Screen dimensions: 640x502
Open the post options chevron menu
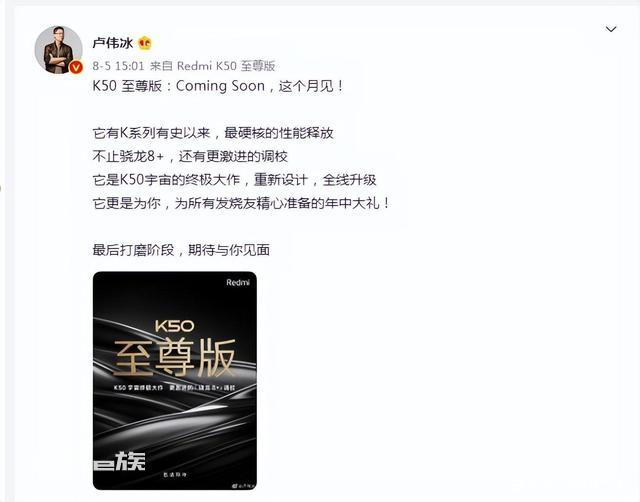pos(611,29)
